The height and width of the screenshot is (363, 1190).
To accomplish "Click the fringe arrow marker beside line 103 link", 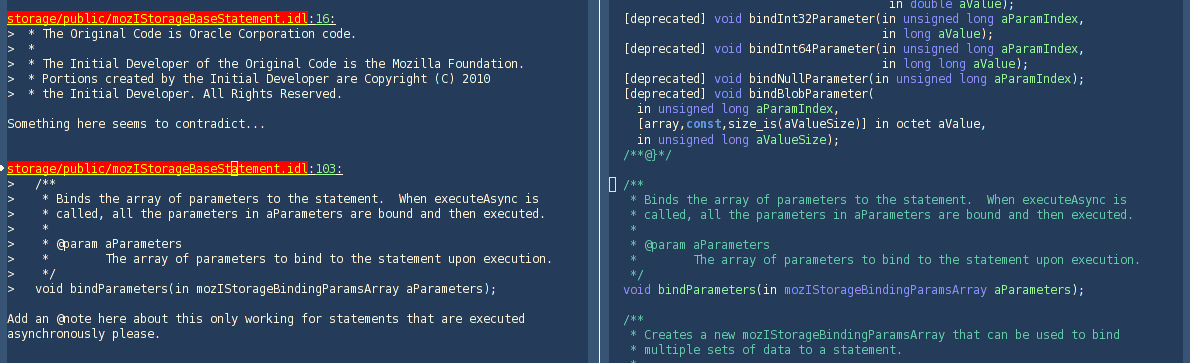I will (3, 169).
